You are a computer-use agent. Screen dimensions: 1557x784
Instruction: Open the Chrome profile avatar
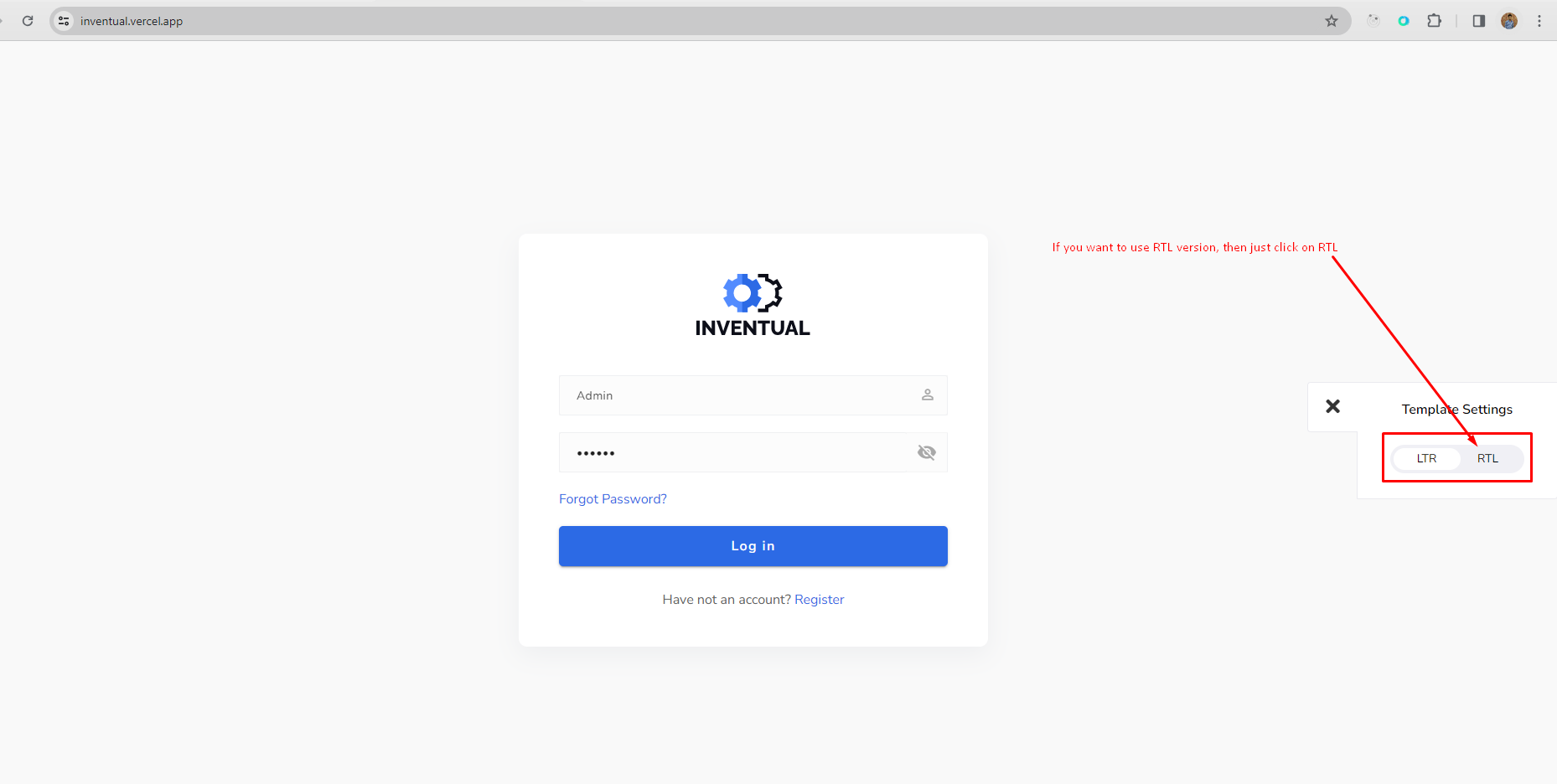point(1509,21)
